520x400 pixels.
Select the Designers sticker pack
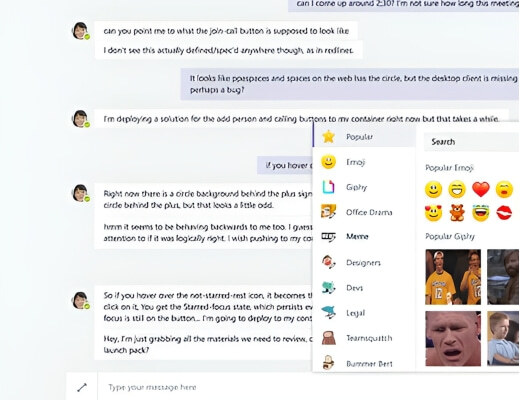(364, 263)
